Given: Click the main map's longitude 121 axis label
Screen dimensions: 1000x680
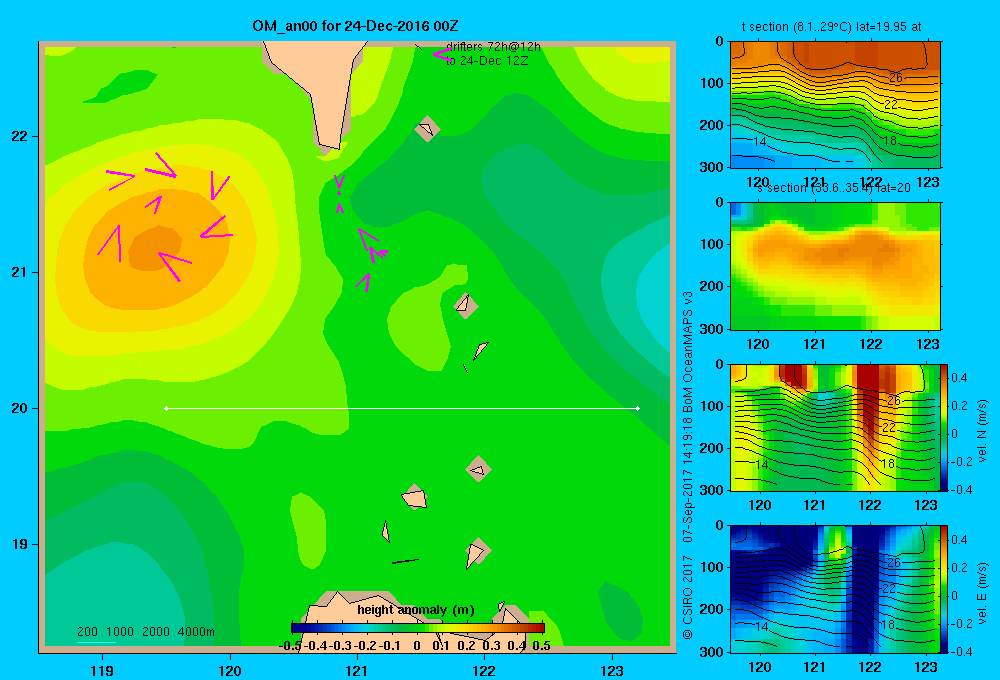Looking at the screenshot, I should (357, 670).
